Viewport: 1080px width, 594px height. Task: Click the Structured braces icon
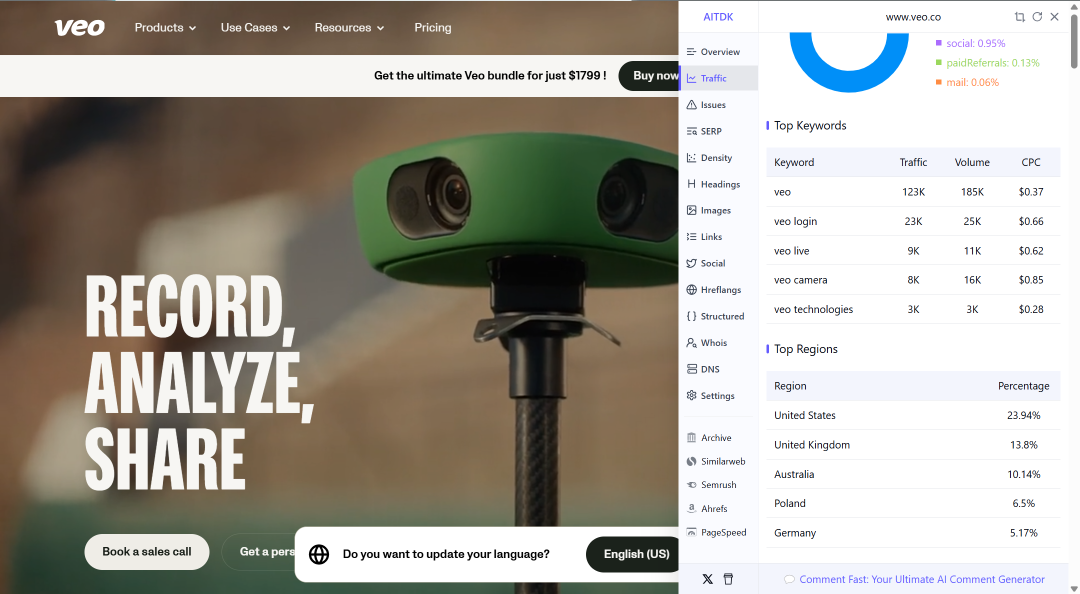click(x=692, y=316)
